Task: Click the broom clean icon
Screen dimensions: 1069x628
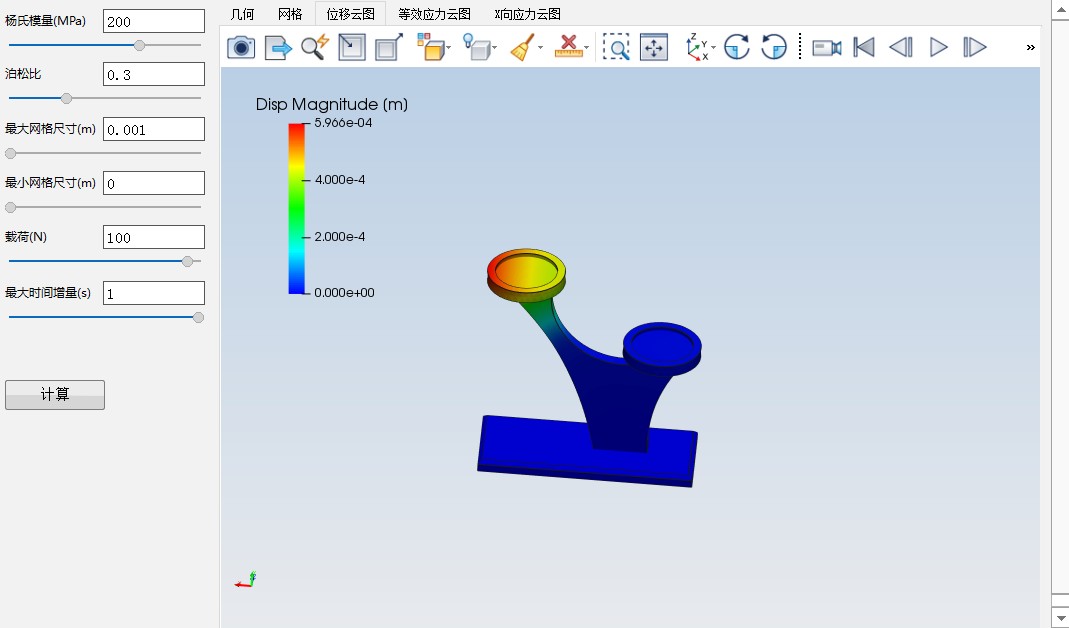Action: point(523,47)
